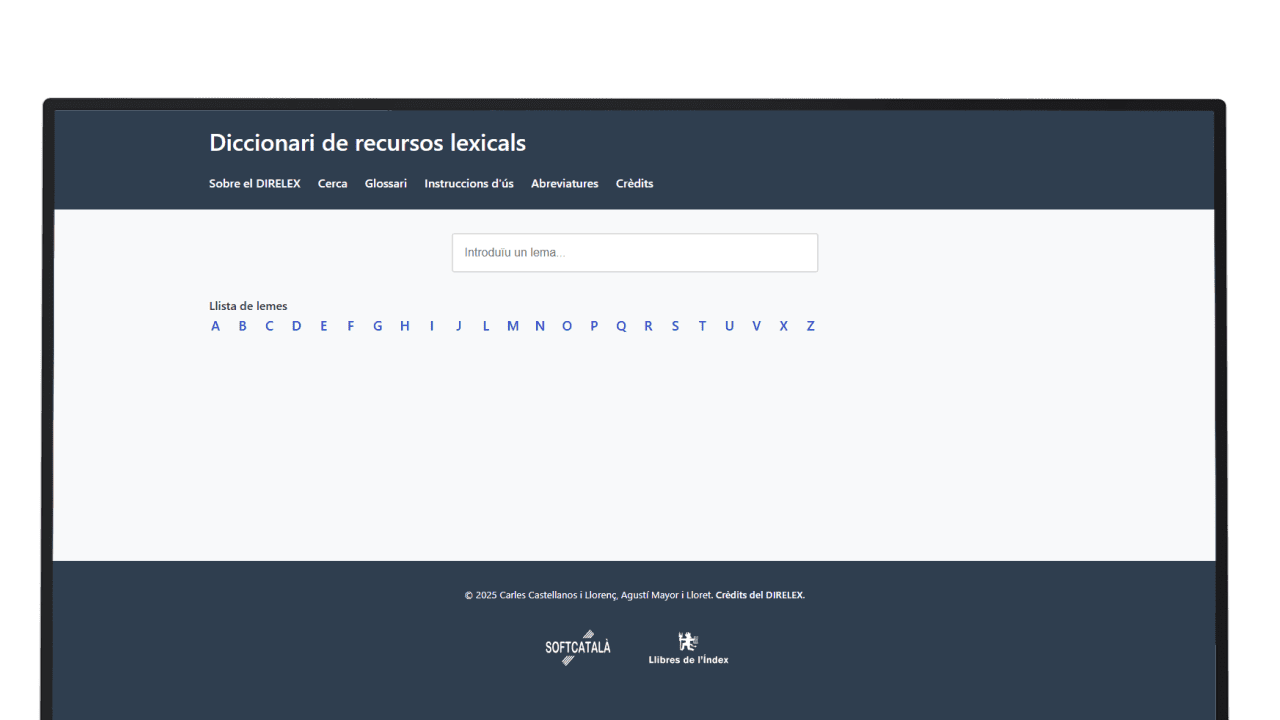Screen dimensions: 1280x720
Task: Open the Abreviatures page
Action: 564,184
